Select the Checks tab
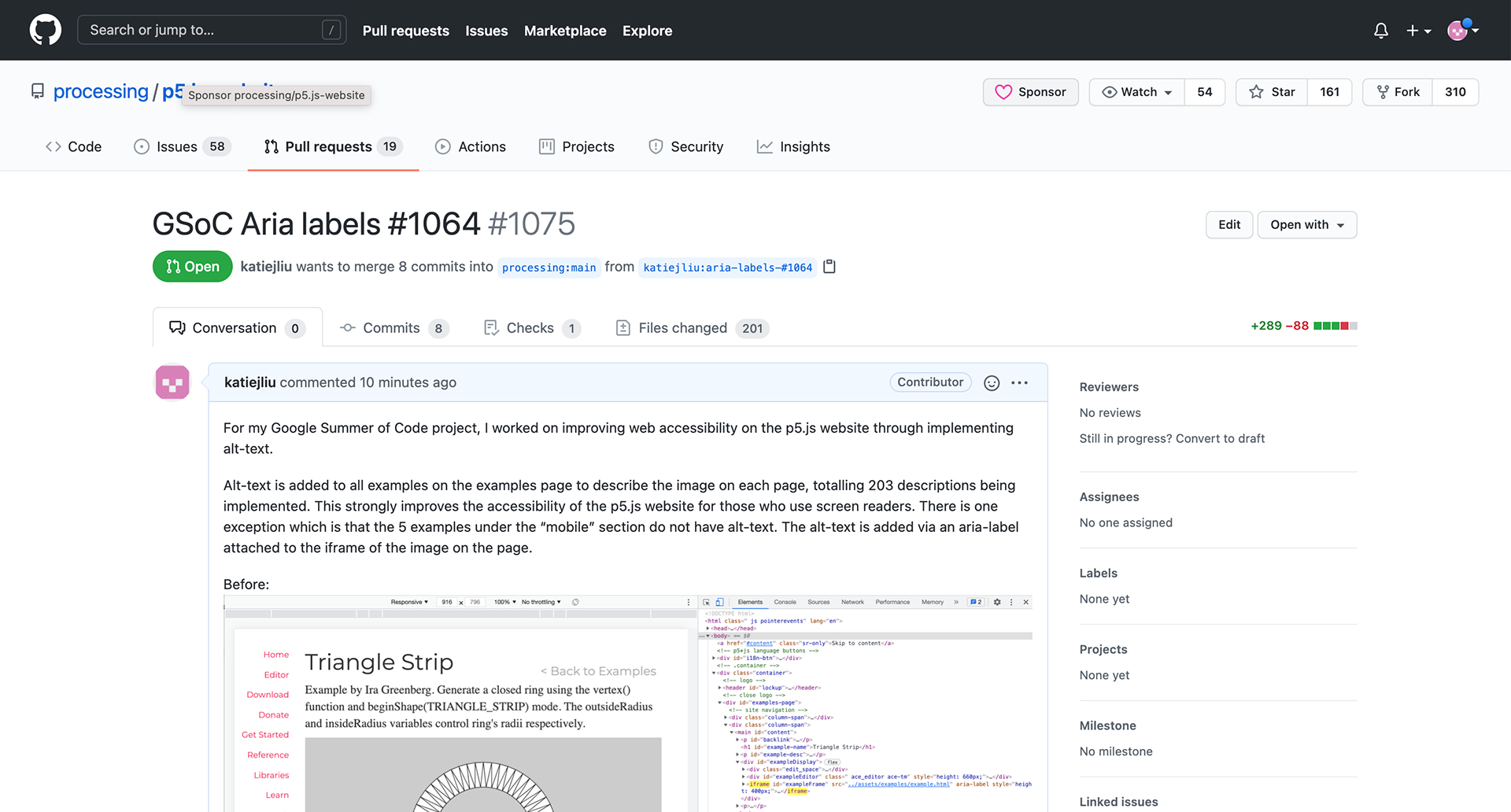 [x=532, y=328]
